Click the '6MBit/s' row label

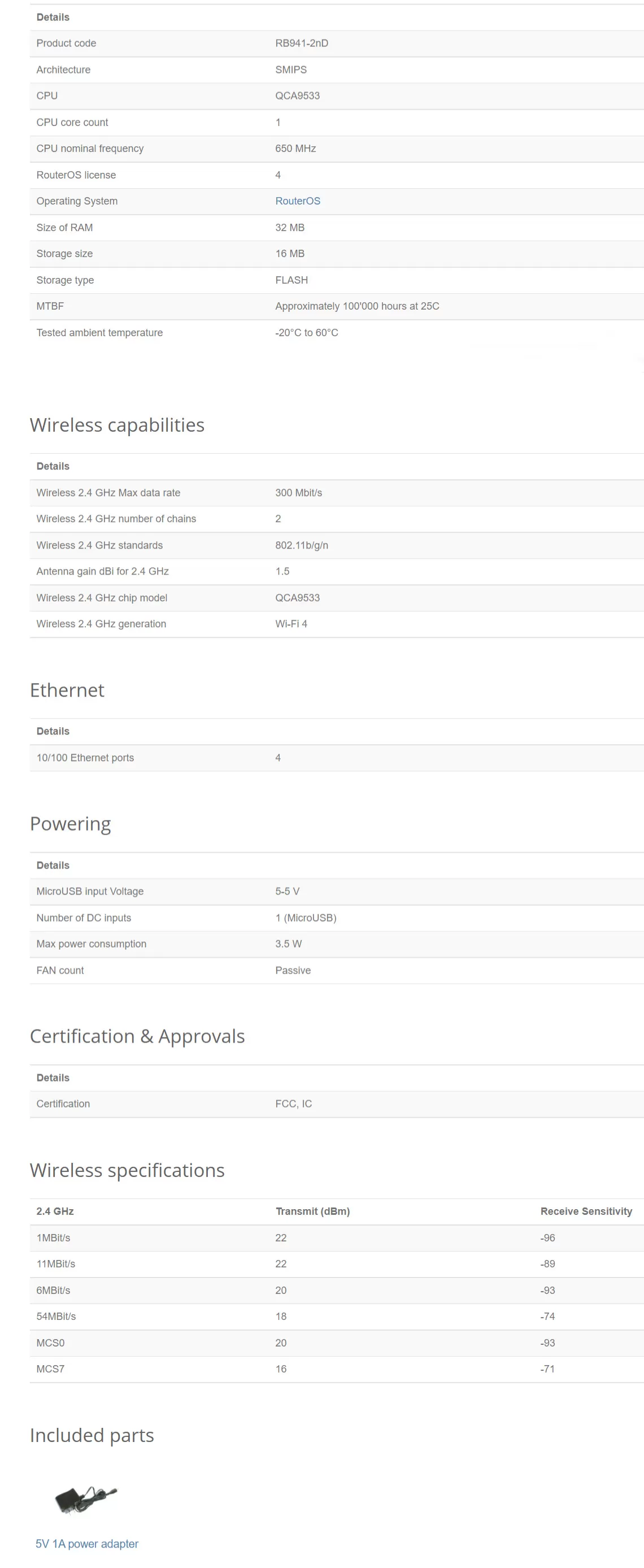54,1291
